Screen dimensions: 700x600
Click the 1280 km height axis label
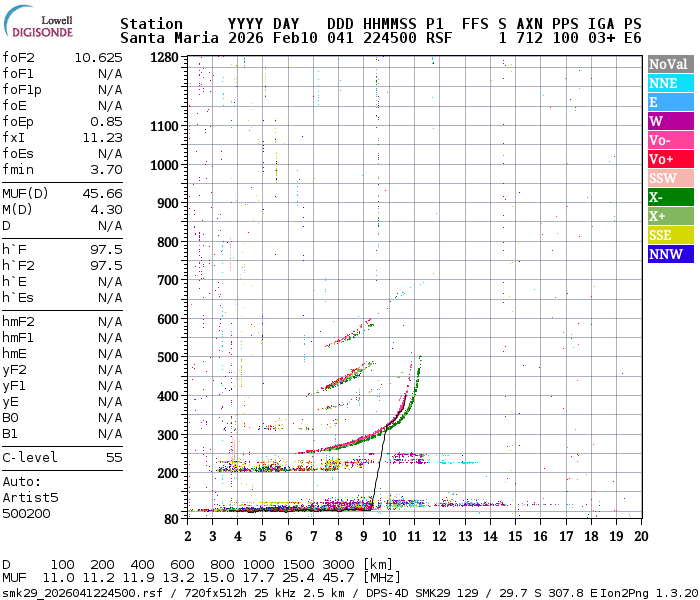point(164,58)
